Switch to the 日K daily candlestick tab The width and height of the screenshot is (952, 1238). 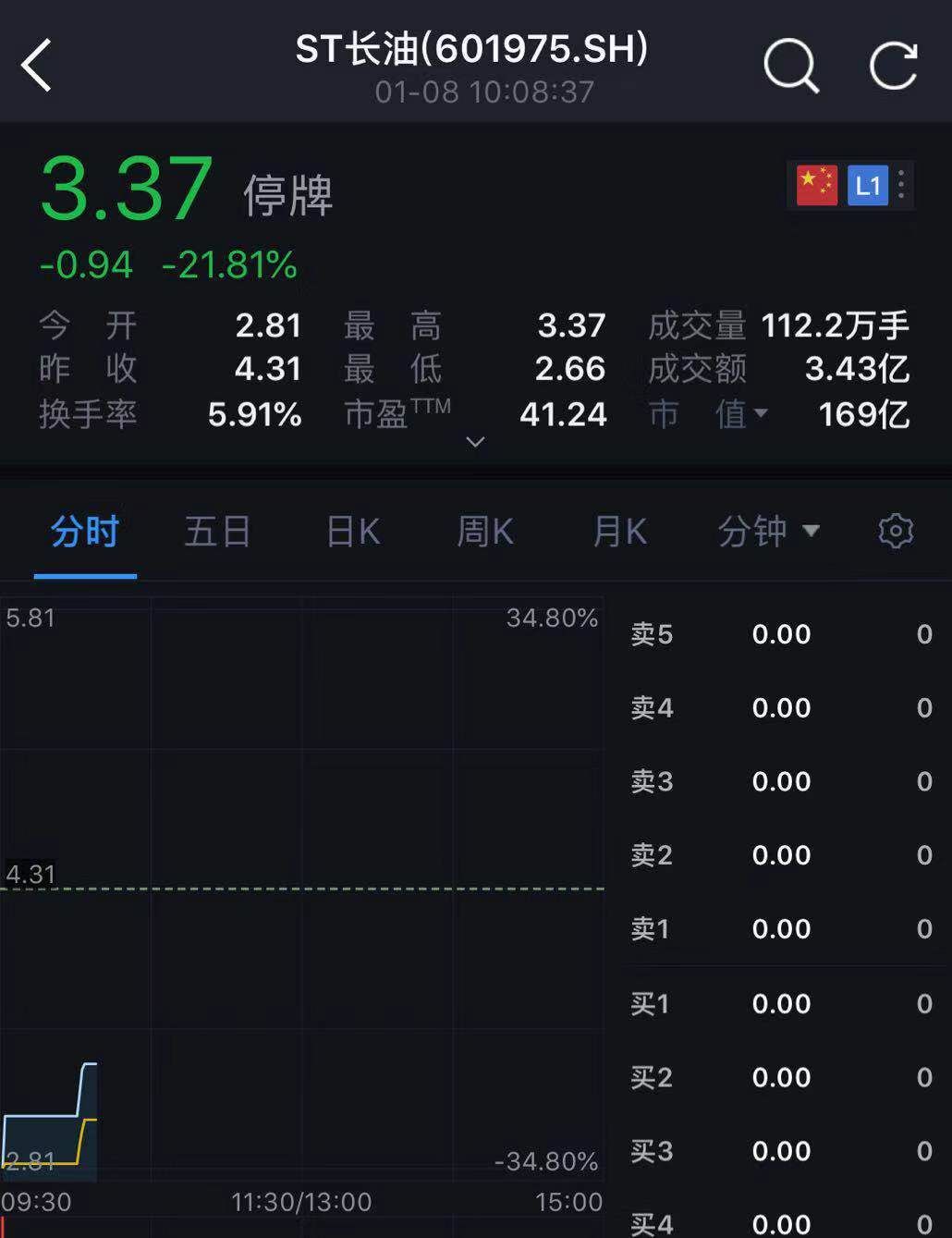click(x=351, y=532)
